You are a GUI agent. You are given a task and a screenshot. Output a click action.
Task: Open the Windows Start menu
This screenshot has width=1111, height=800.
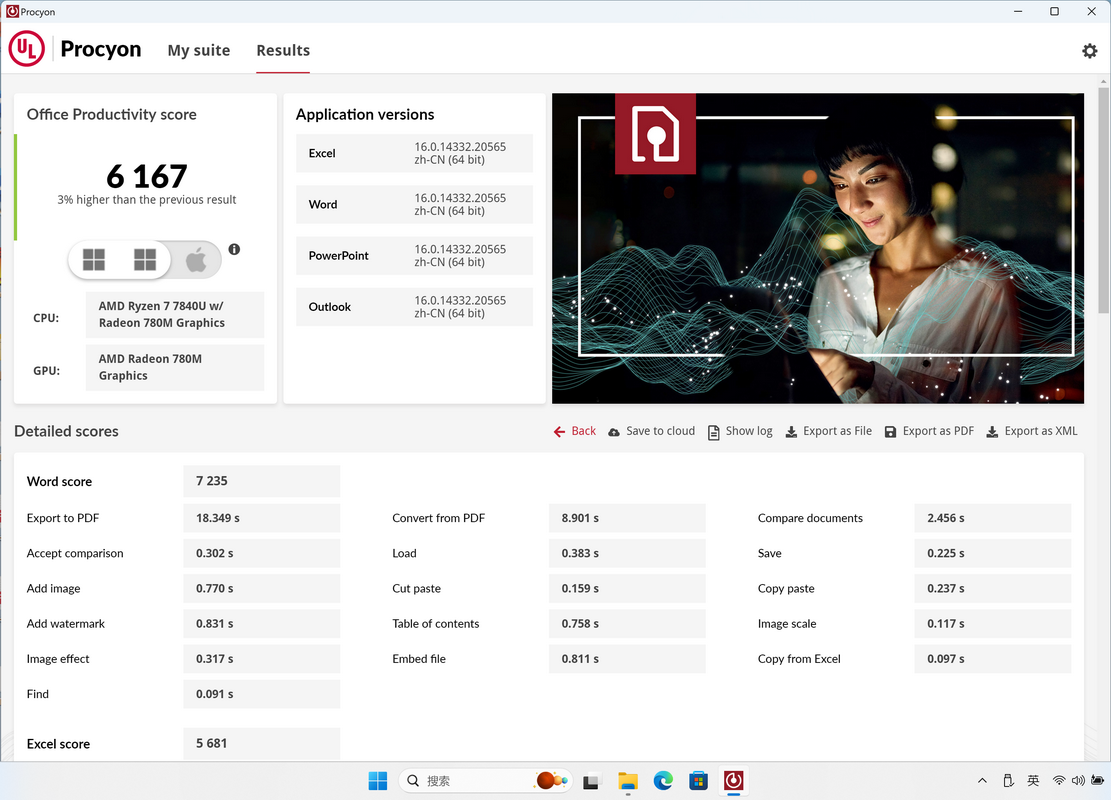(378, 781)
